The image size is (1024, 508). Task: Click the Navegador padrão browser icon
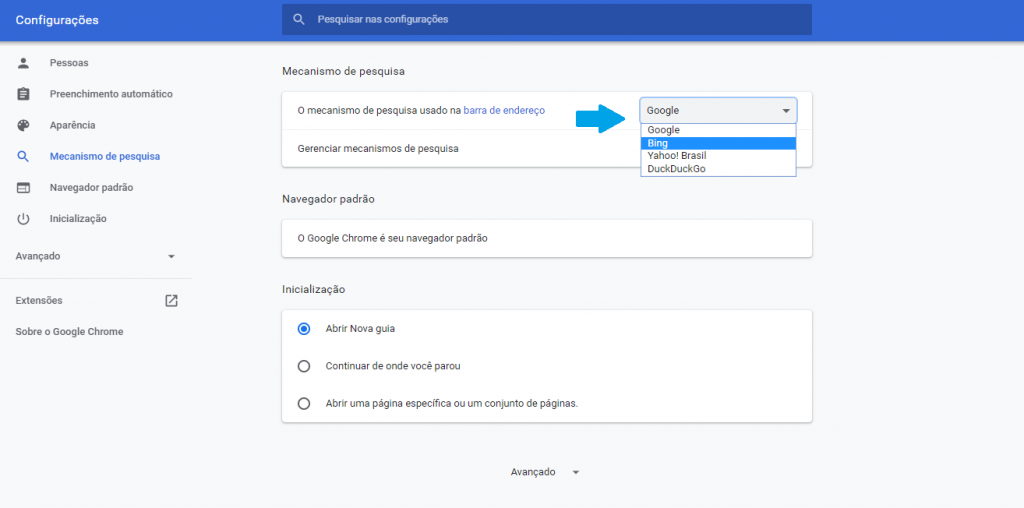point(24,187)
